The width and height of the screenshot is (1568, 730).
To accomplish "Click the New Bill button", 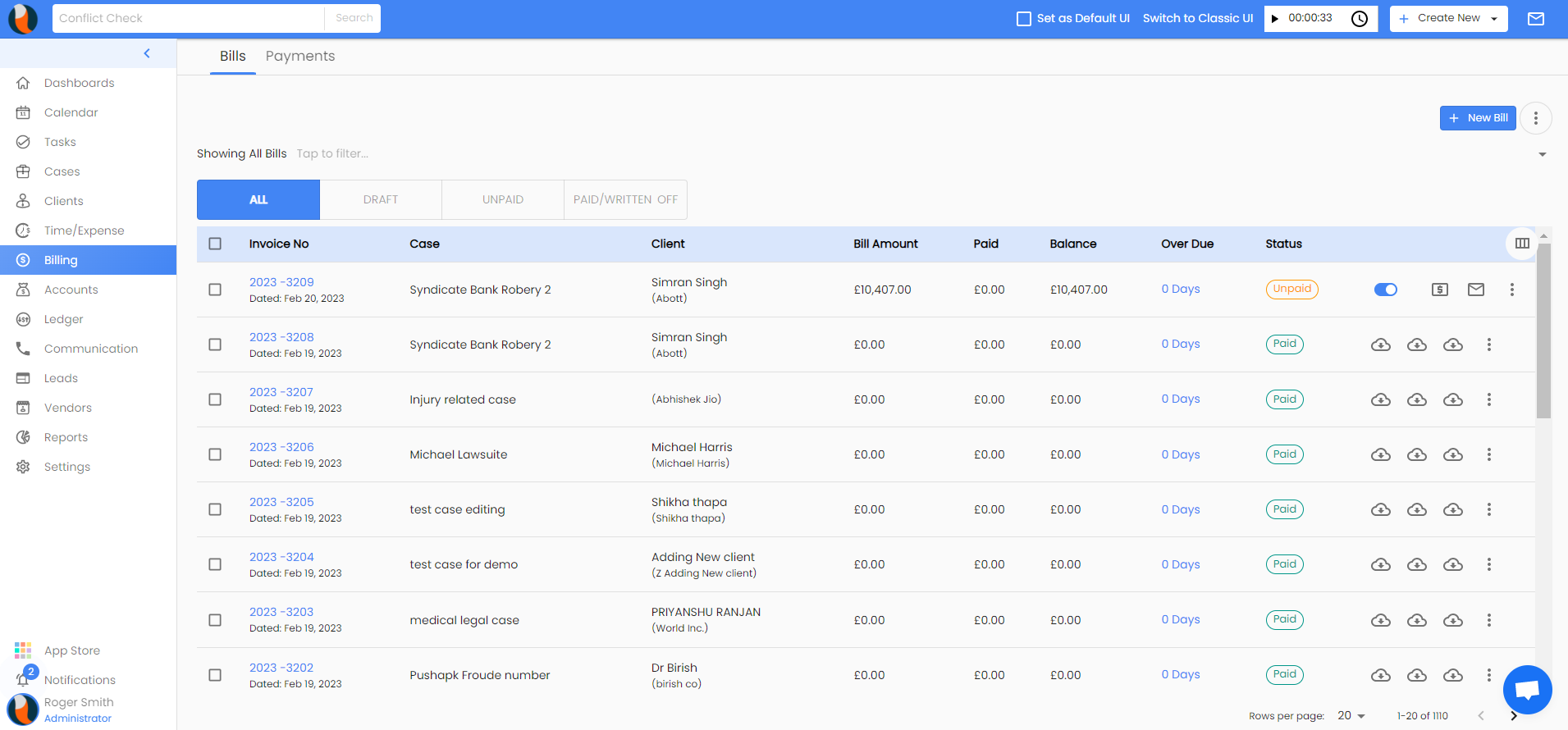I will point(1477,118).
